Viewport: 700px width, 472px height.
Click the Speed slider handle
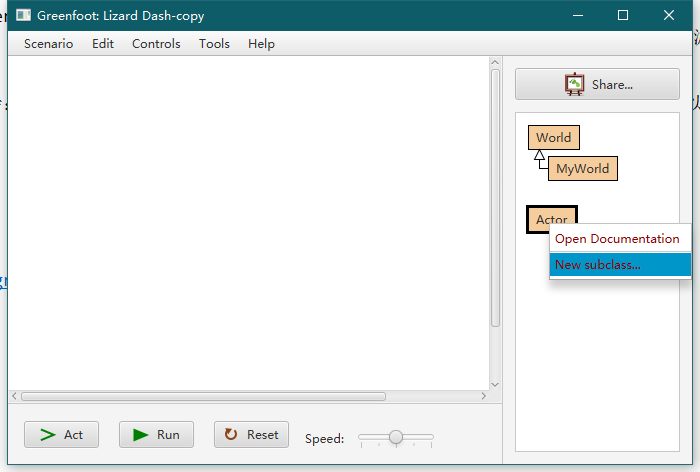click(x=396, y=437)
